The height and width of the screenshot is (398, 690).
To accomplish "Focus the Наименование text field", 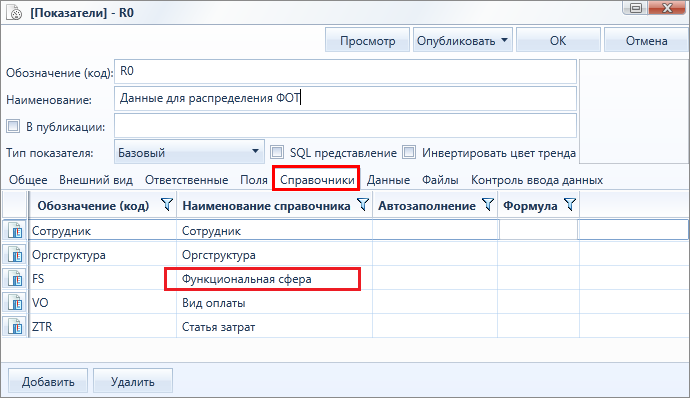I will click(345, 98).
